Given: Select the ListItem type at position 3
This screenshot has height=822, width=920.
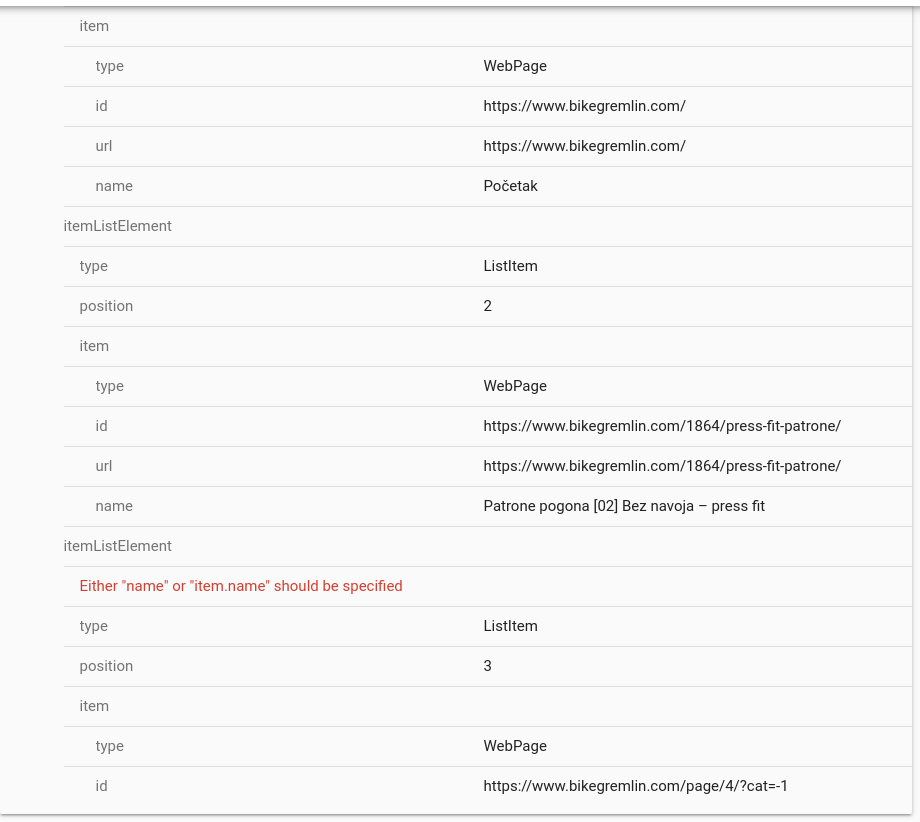Looking at the screenshot, I should (510, 626).
